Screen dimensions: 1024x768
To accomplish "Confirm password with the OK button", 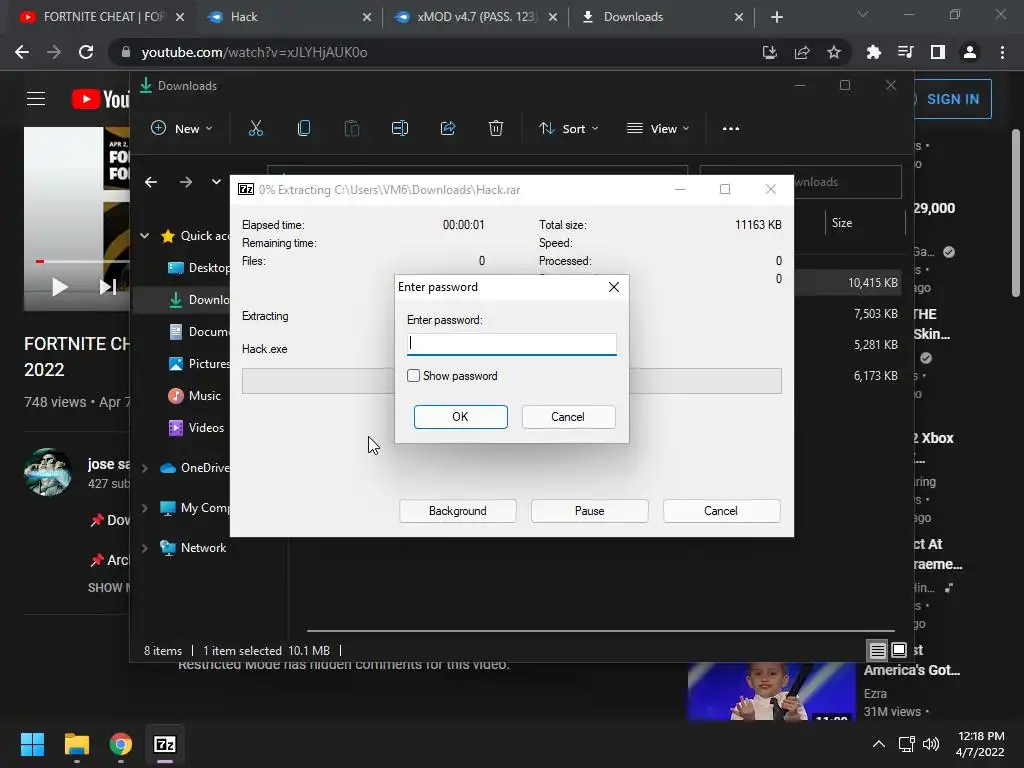I will [x=460, y=417].
